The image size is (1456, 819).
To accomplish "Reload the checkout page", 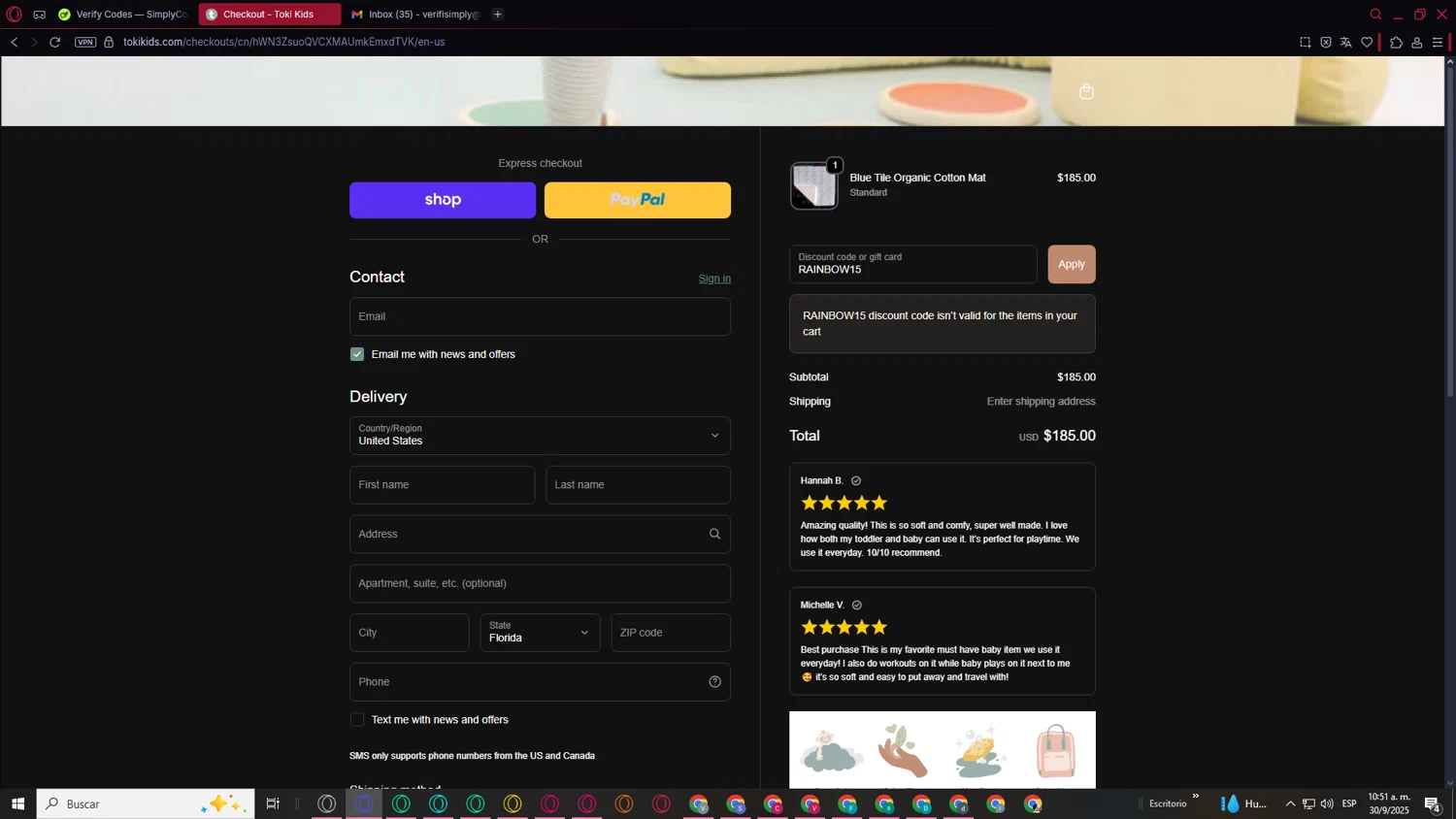I will (x=55, y=42).
